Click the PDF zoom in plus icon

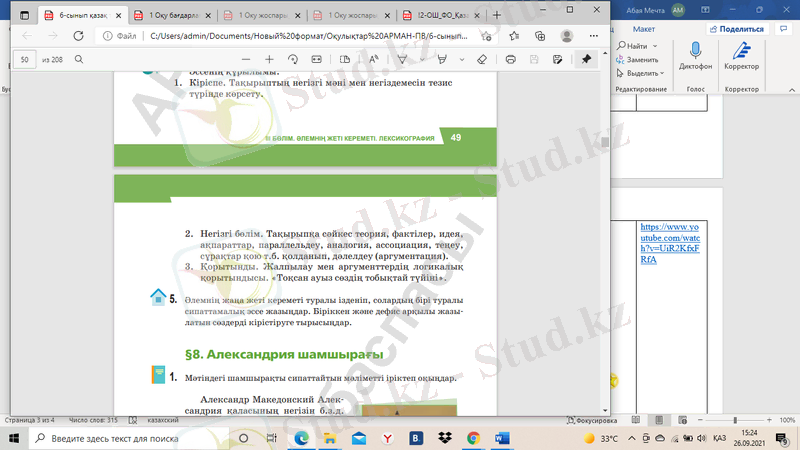tap(269, 60)
